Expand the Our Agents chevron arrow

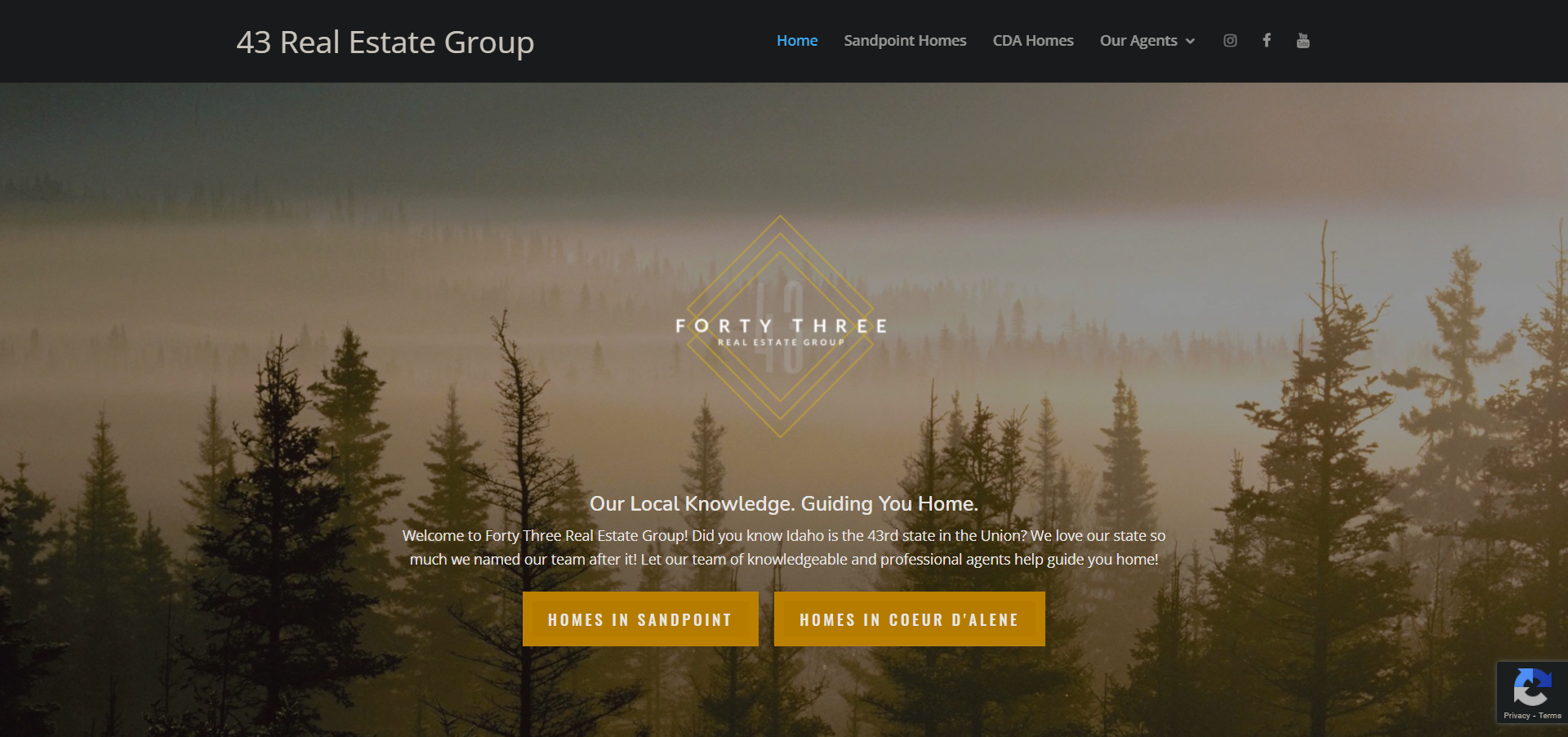click(x=1190, y=41)
